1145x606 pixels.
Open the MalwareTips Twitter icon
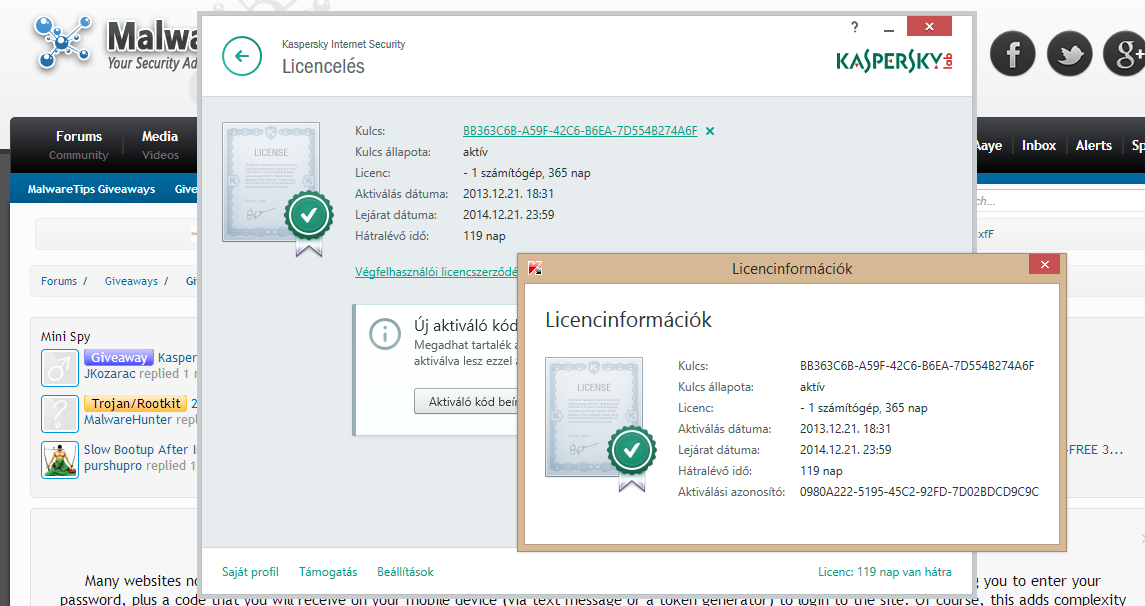1069,53
